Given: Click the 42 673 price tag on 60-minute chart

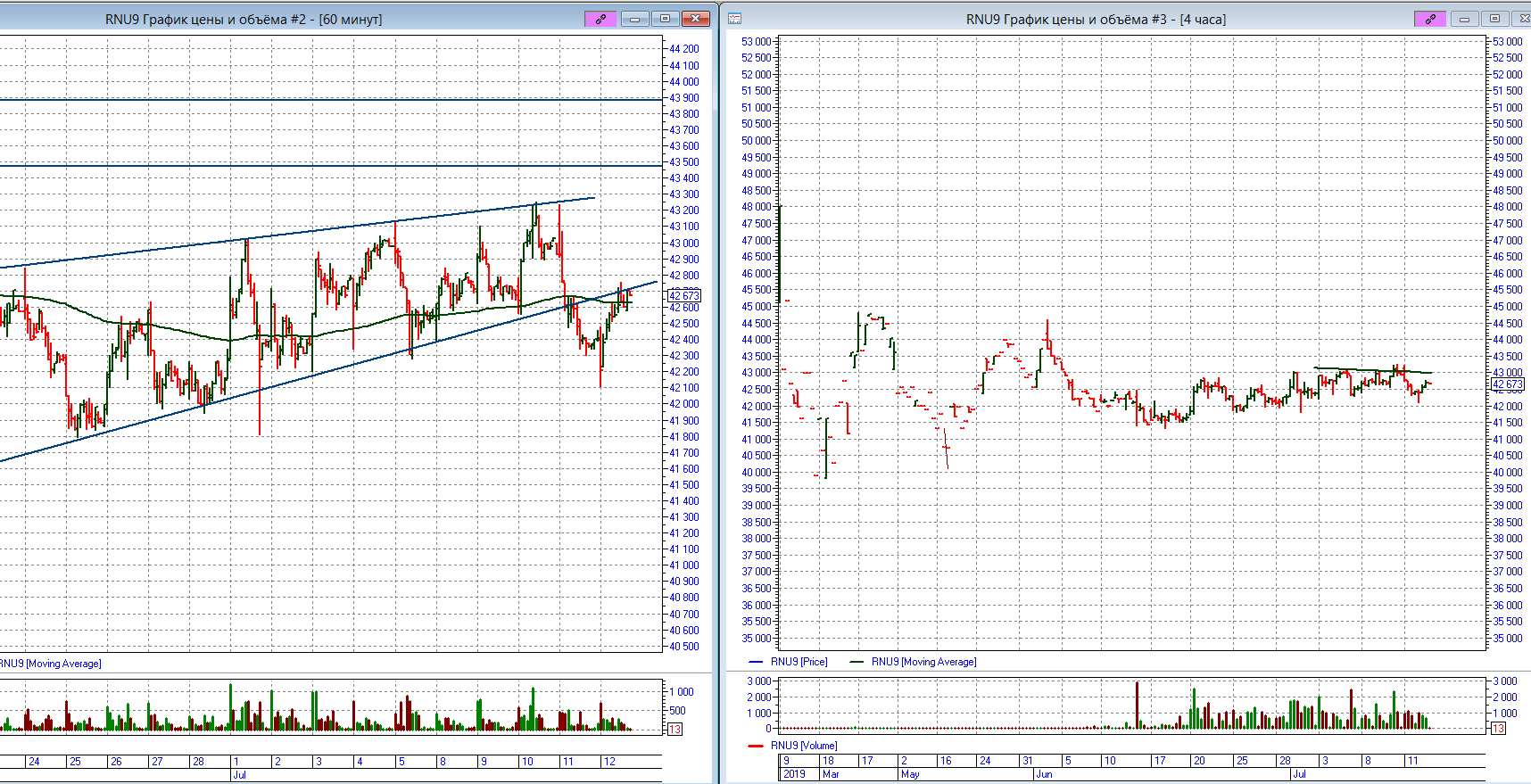Looking at the screenshot, I should pyautogui.click(x=684, y=295).
